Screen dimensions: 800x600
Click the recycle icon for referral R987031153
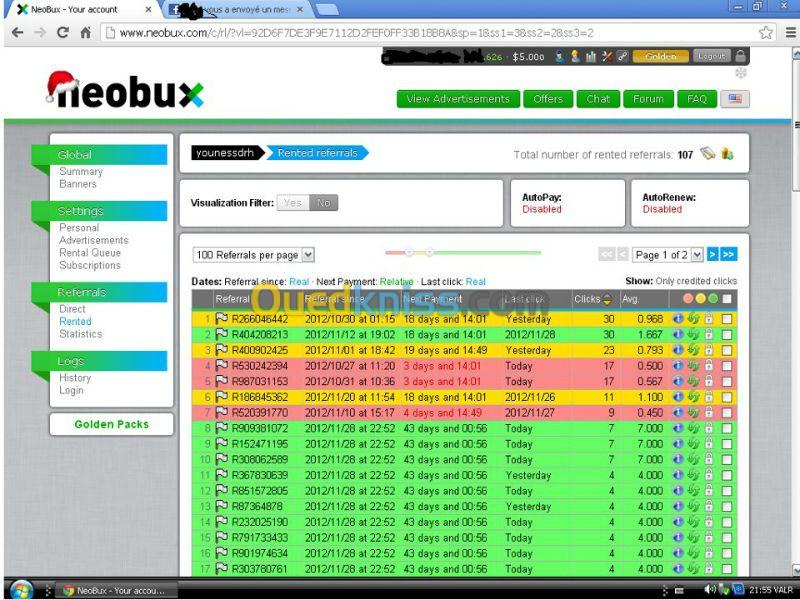(x=693, y=381)
